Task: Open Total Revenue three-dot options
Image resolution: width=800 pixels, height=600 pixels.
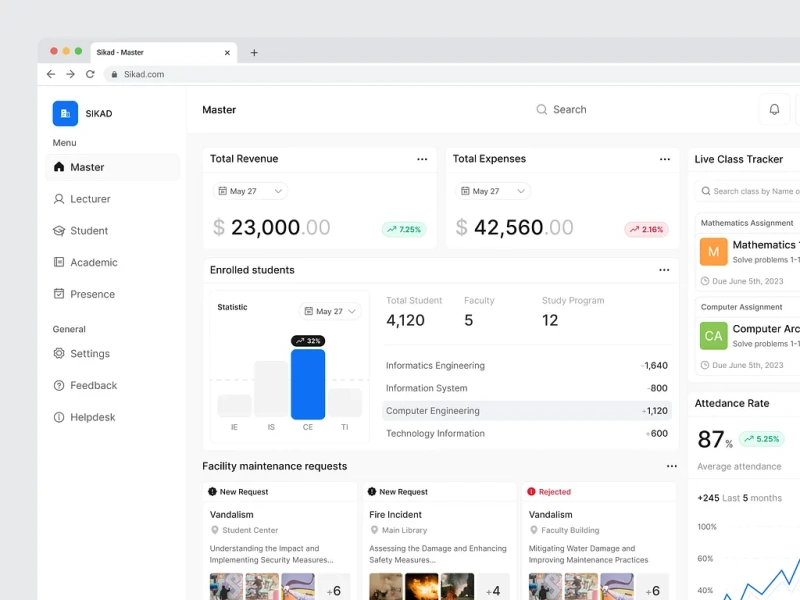Action: coord(422,159)
